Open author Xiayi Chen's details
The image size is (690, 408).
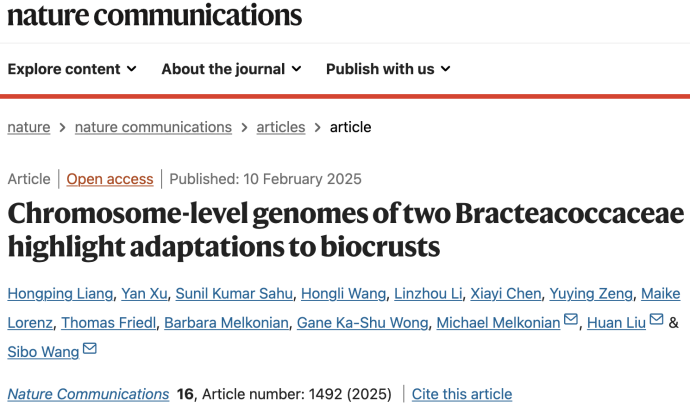[507, 293]
